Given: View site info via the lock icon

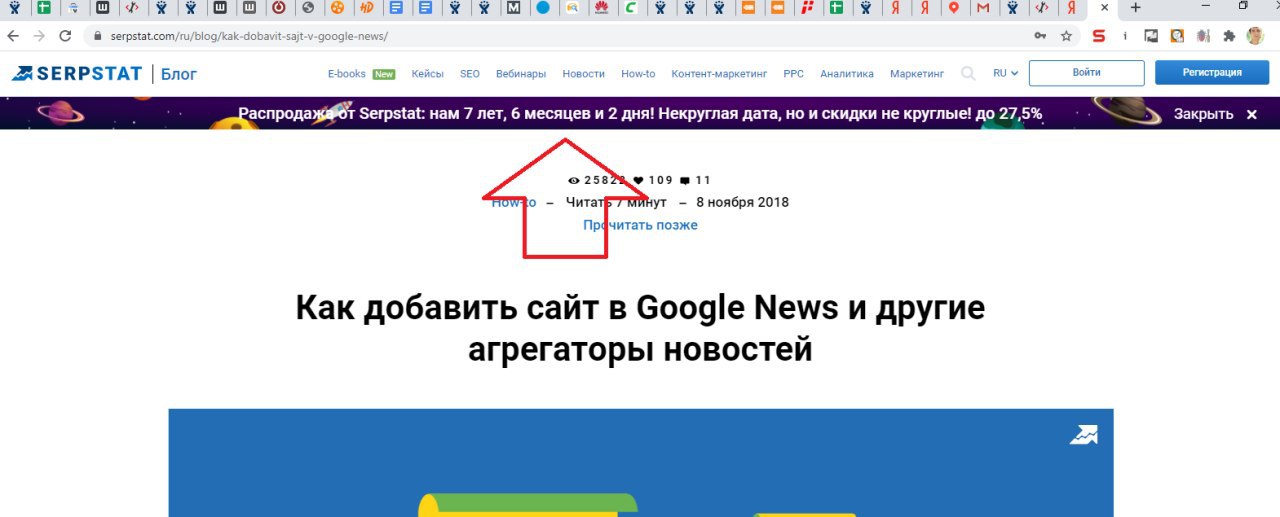Looking at the screenshot, I should 98,35.
